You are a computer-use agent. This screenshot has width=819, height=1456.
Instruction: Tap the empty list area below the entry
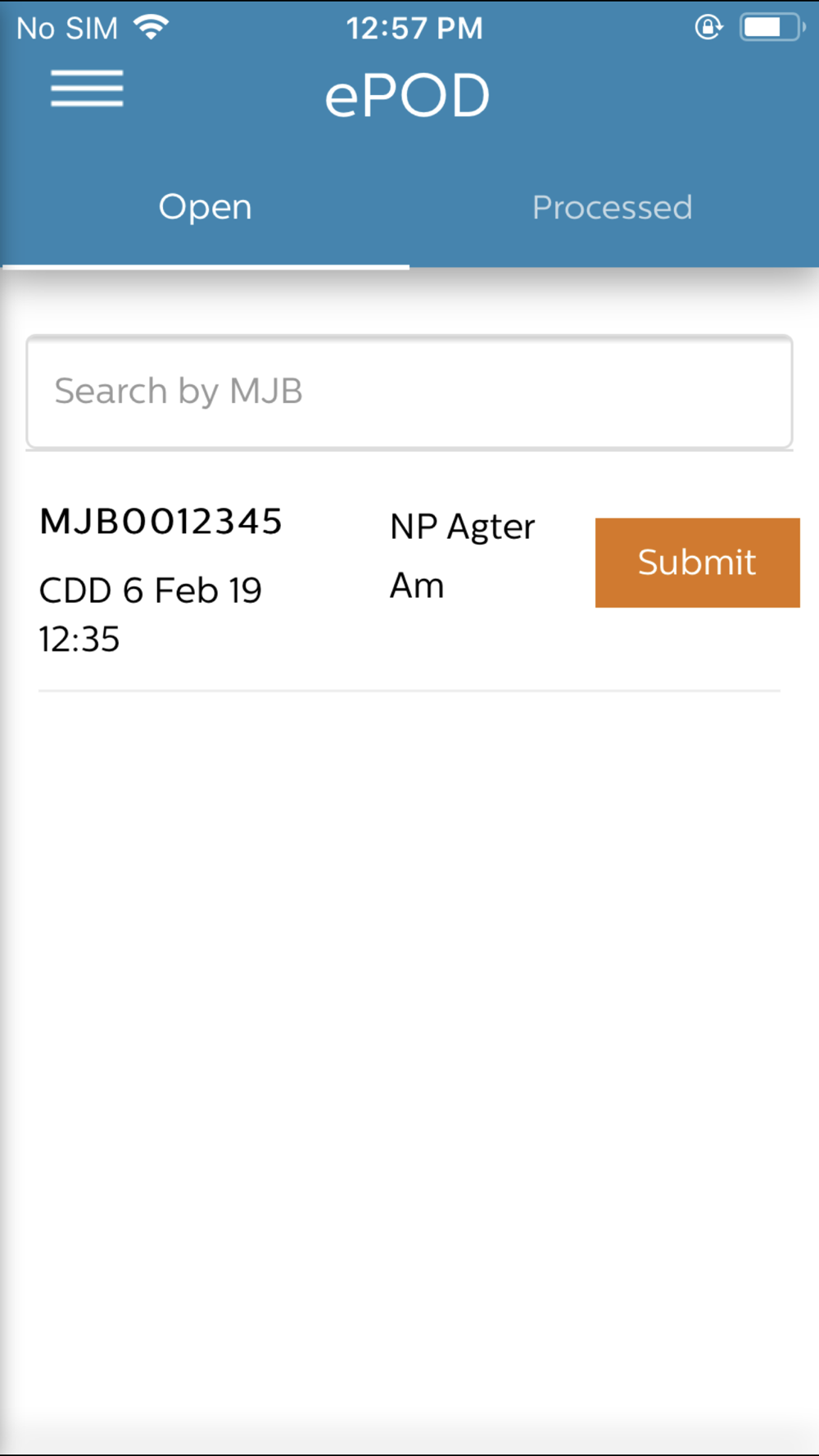point(409,1024)
